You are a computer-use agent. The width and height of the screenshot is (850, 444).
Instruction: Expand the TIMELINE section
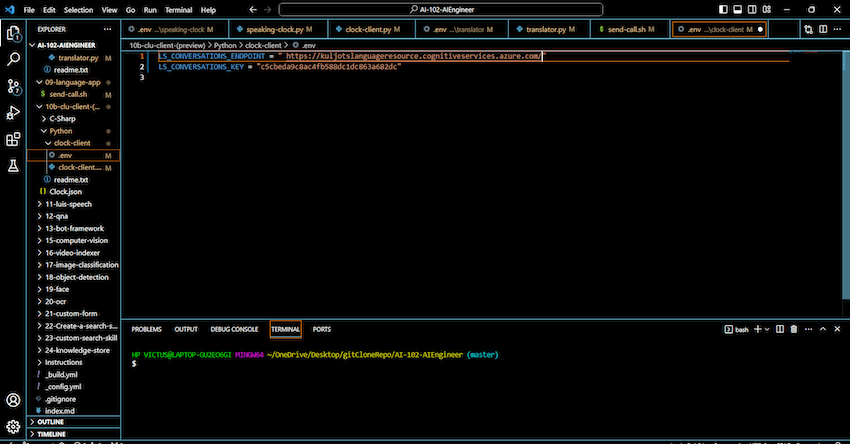pos(73,434)
